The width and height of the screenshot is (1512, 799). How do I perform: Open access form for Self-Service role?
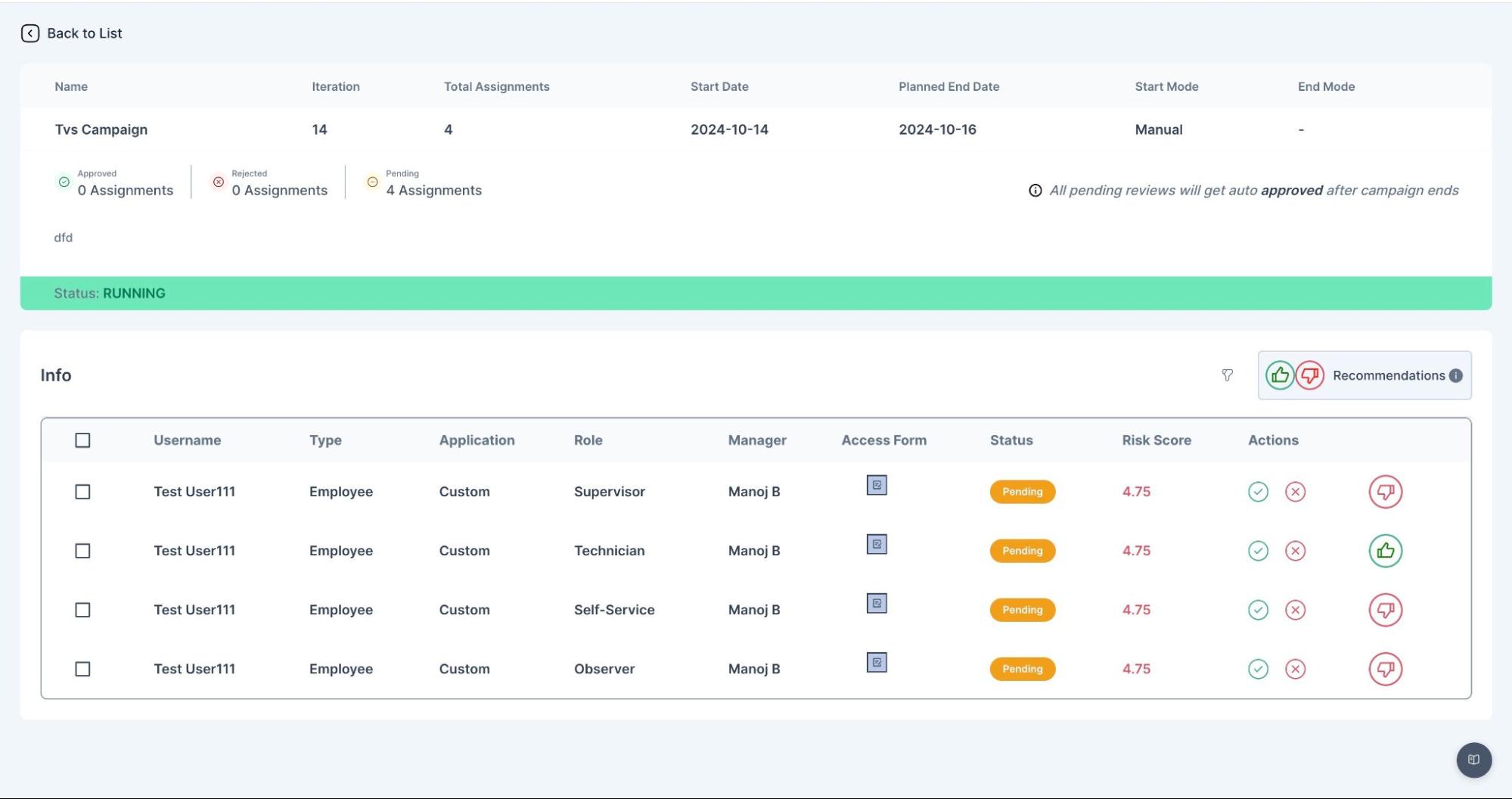[877, 604]
